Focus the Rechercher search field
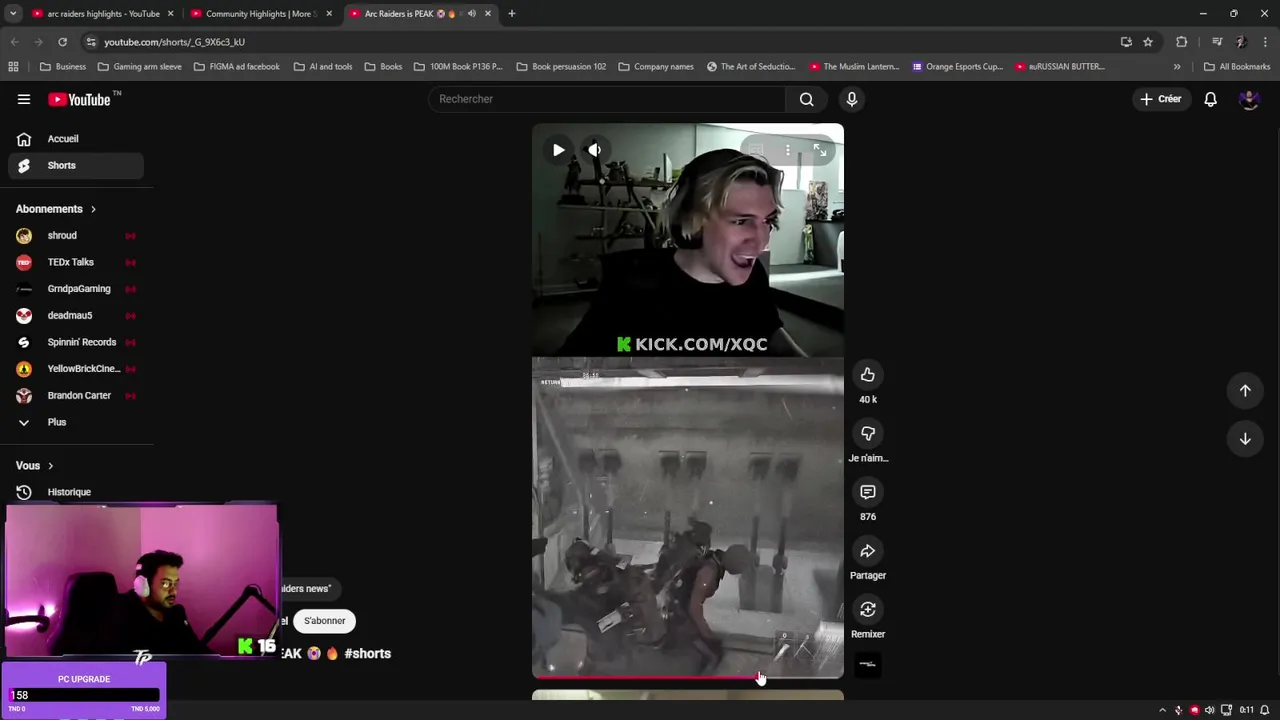This screenshot has width=1280, height=720. tap(608, 99)
